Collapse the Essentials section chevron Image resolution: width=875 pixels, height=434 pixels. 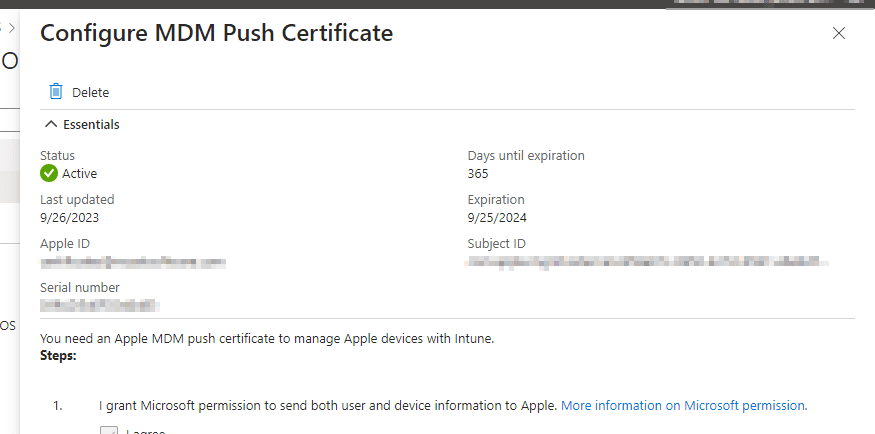pos(51,125)
